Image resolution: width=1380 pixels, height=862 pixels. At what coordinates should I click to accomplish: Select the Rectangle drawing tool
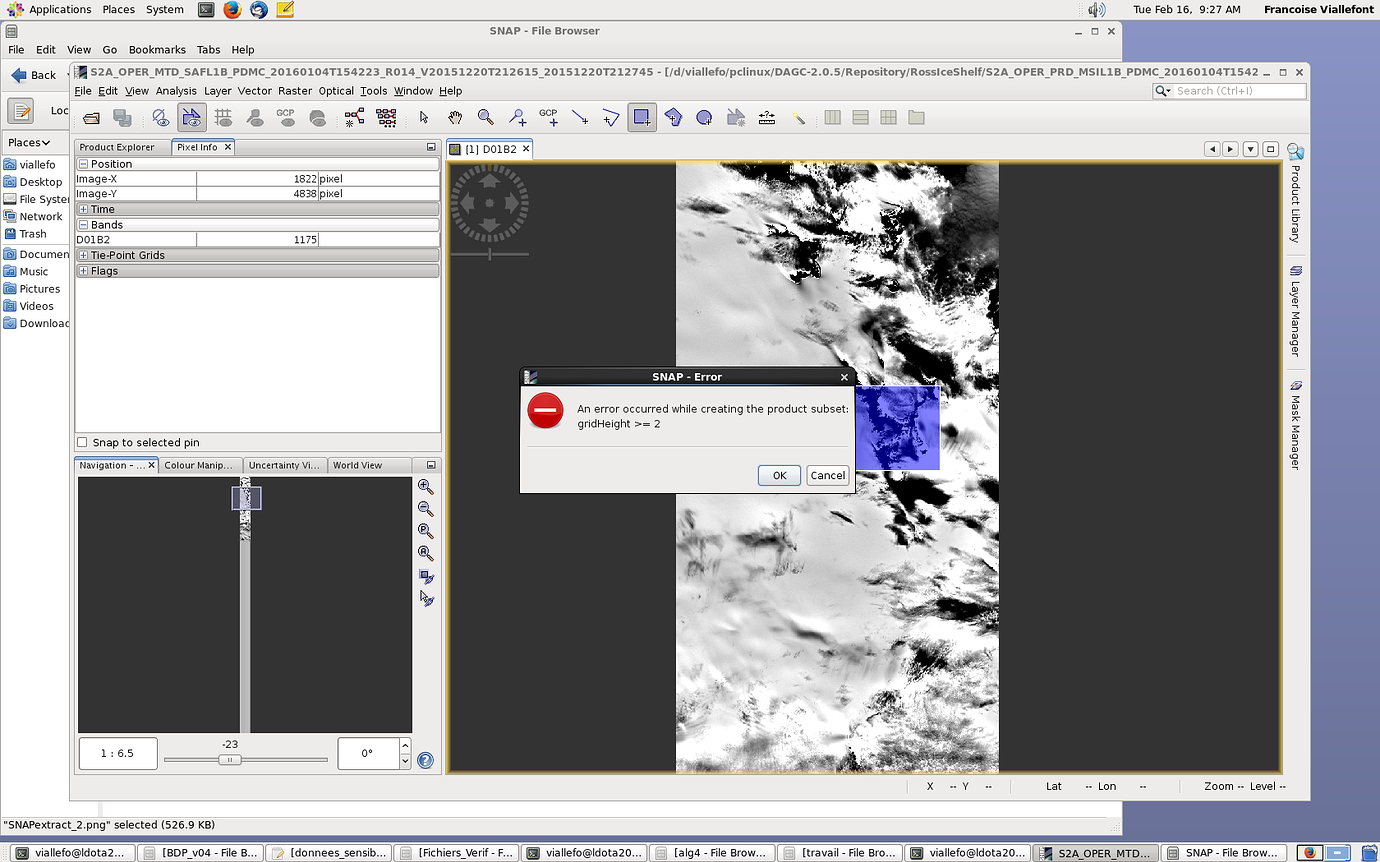click(x=642, y=117)
